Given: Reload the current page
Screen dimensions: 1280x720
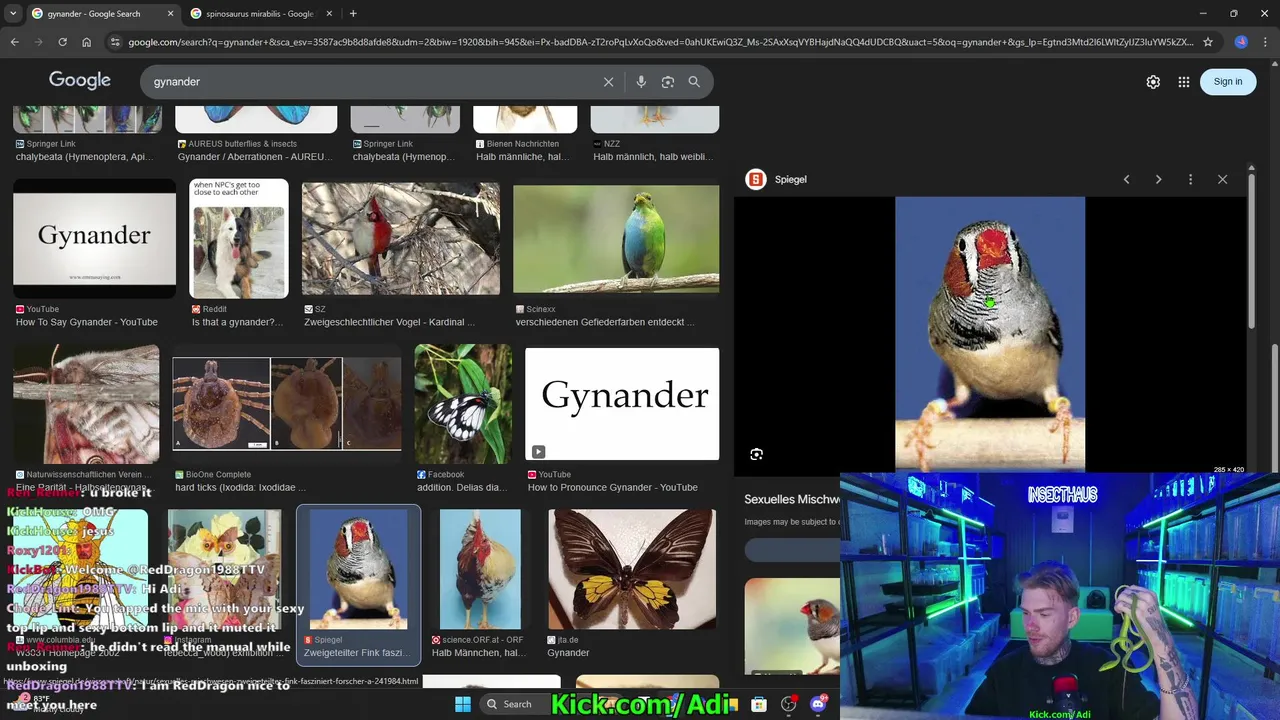Looking at the screenshot, I should [62, 42].
